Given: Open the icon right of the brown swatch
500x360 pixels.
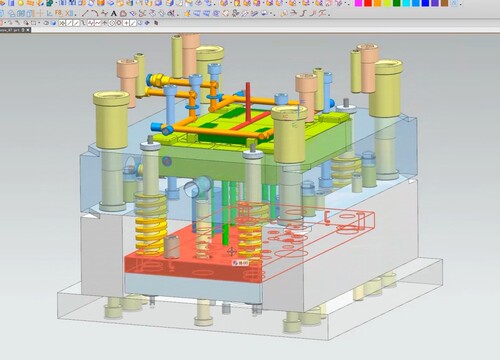Looking at the screenshot, I should click(x=455, y=3).
